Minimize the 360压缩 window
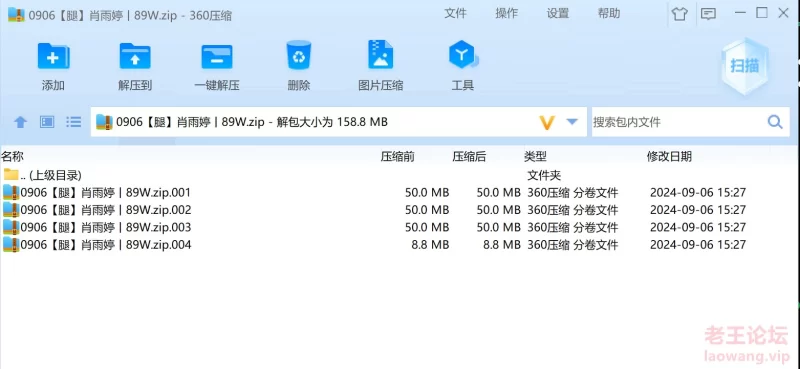 [x=739, y=13]
